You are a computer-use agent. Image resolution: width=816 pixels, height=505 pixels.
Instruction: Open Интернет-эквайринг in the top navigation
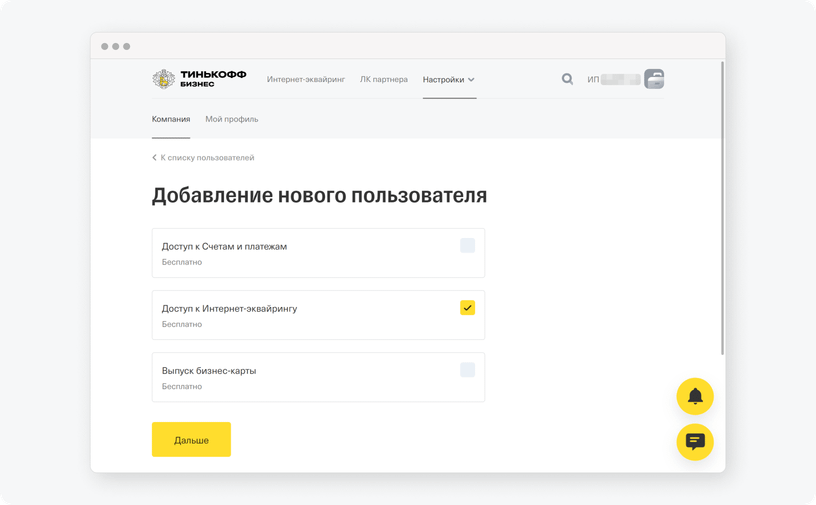(x=306, y=79)
